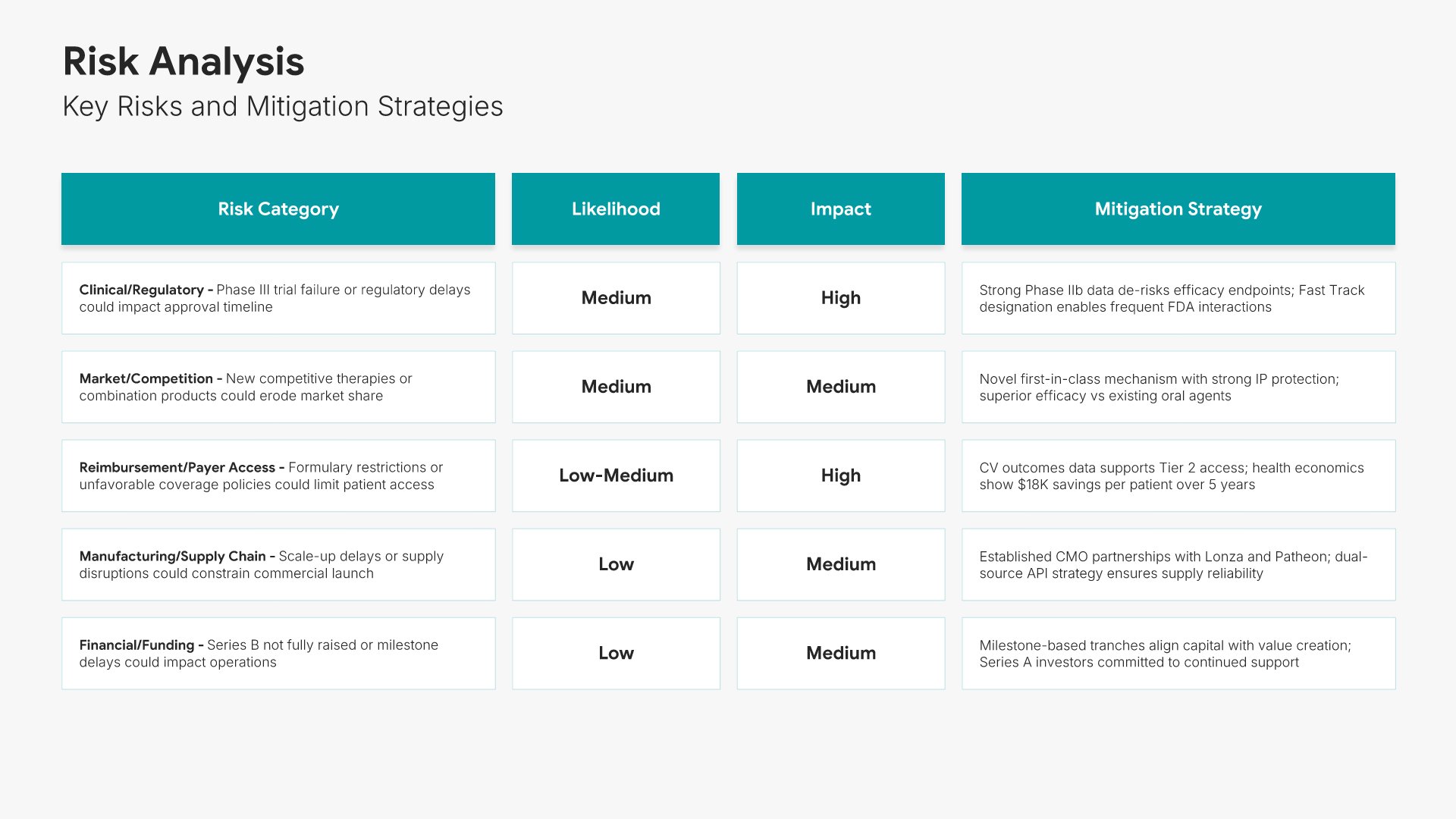Click the Risk Analysis slide title
Screen dimensions: 1456x819
tap(184, 61)
